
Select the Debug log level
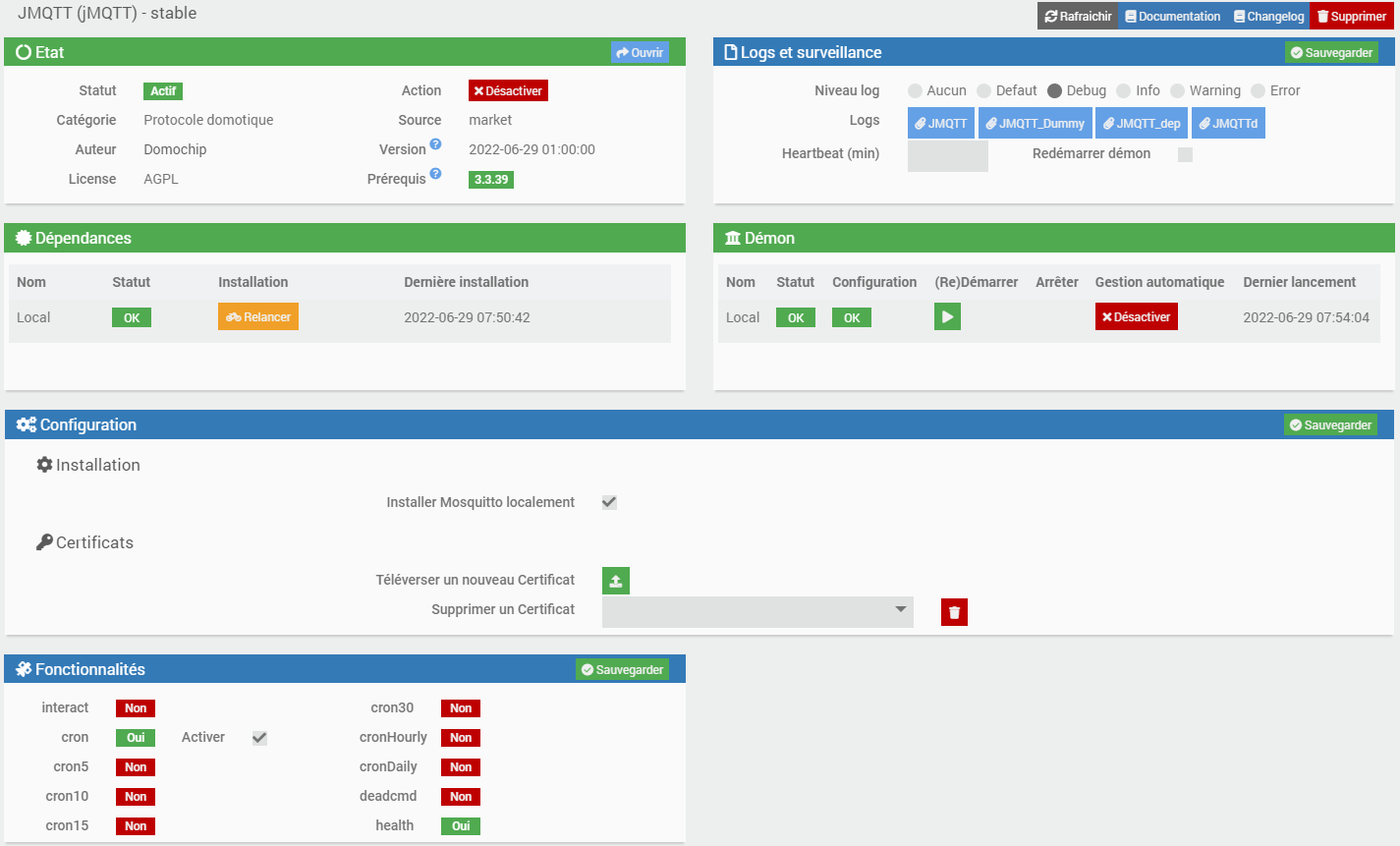[1054, 90]
